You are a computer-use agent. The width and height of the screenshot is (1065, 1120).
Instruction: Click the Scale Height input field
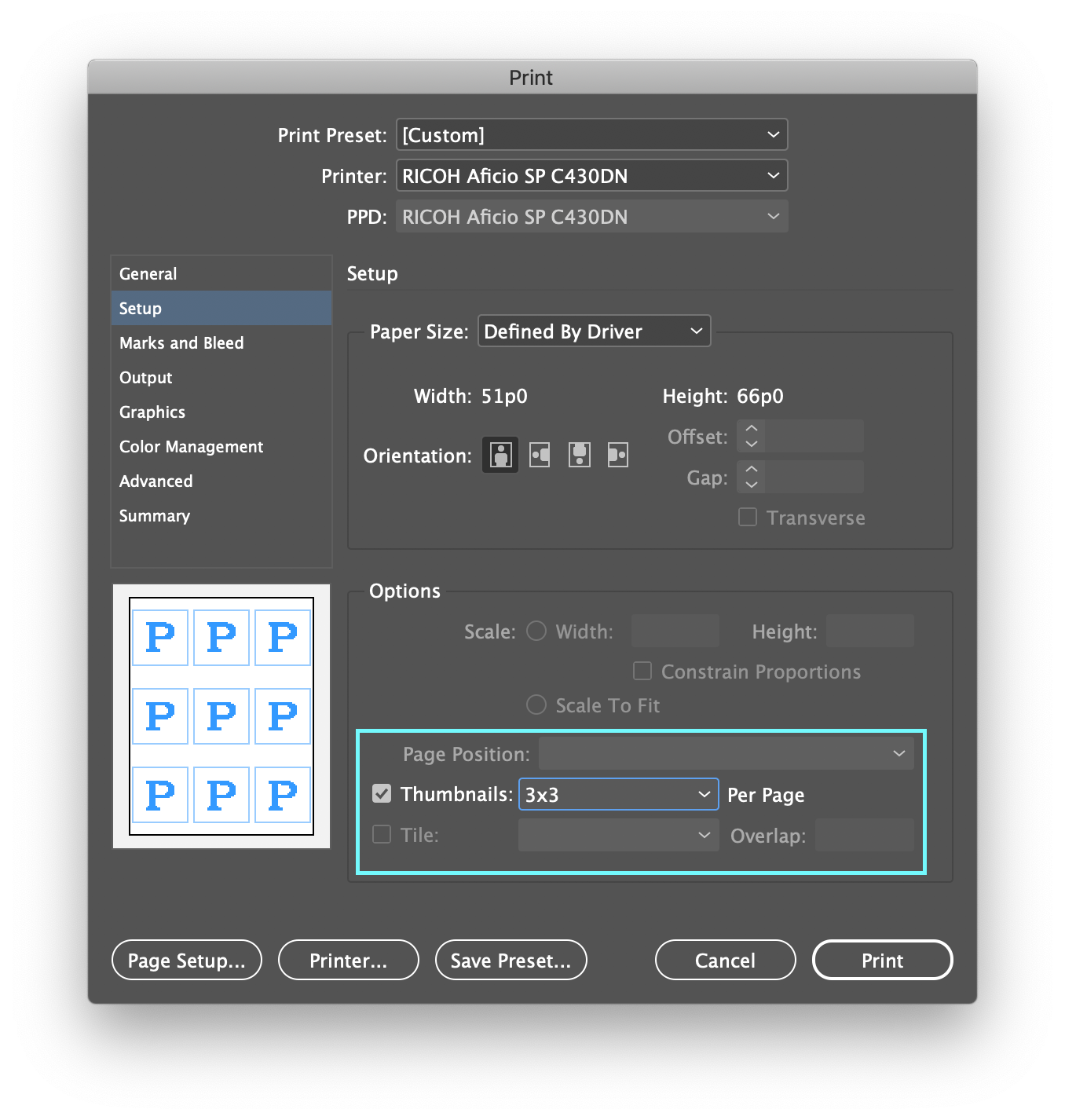click(870, 631)
